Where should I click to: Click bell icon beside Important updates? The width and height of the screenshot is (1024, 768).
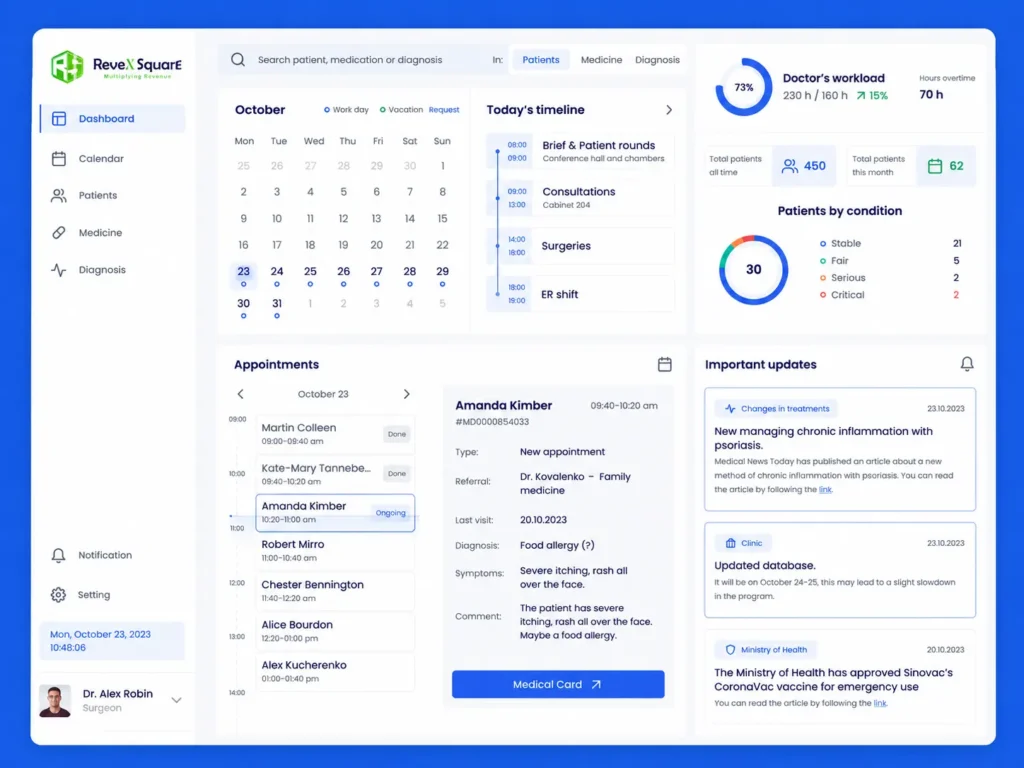[x=967, y=364]
